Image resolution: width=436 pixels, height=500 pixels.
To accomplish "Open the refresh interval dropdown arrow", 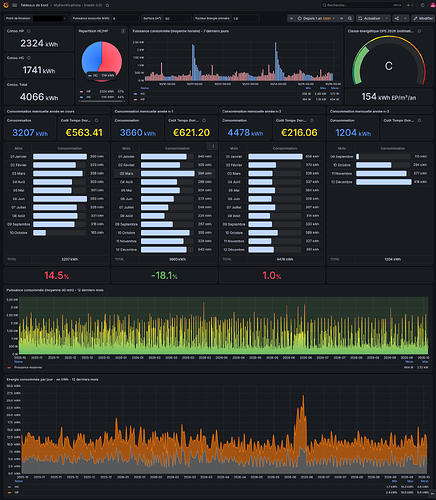I will (x=386, y=18).
